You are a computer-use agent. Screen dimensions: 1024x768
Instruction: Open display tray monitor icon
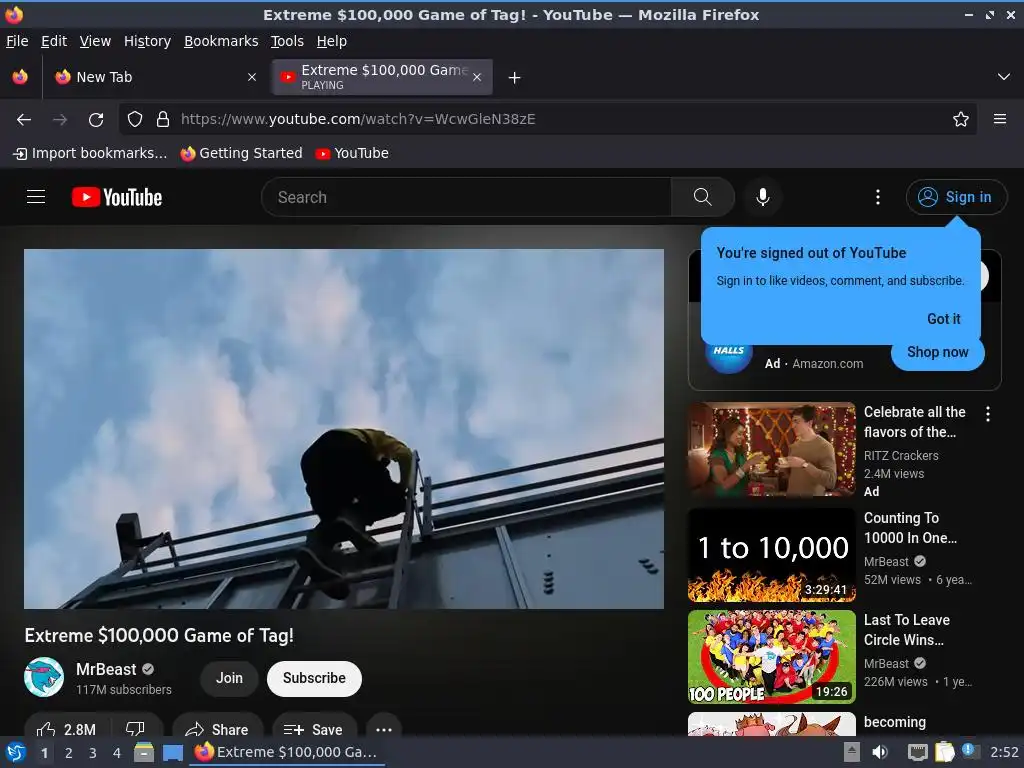[918, 752]
